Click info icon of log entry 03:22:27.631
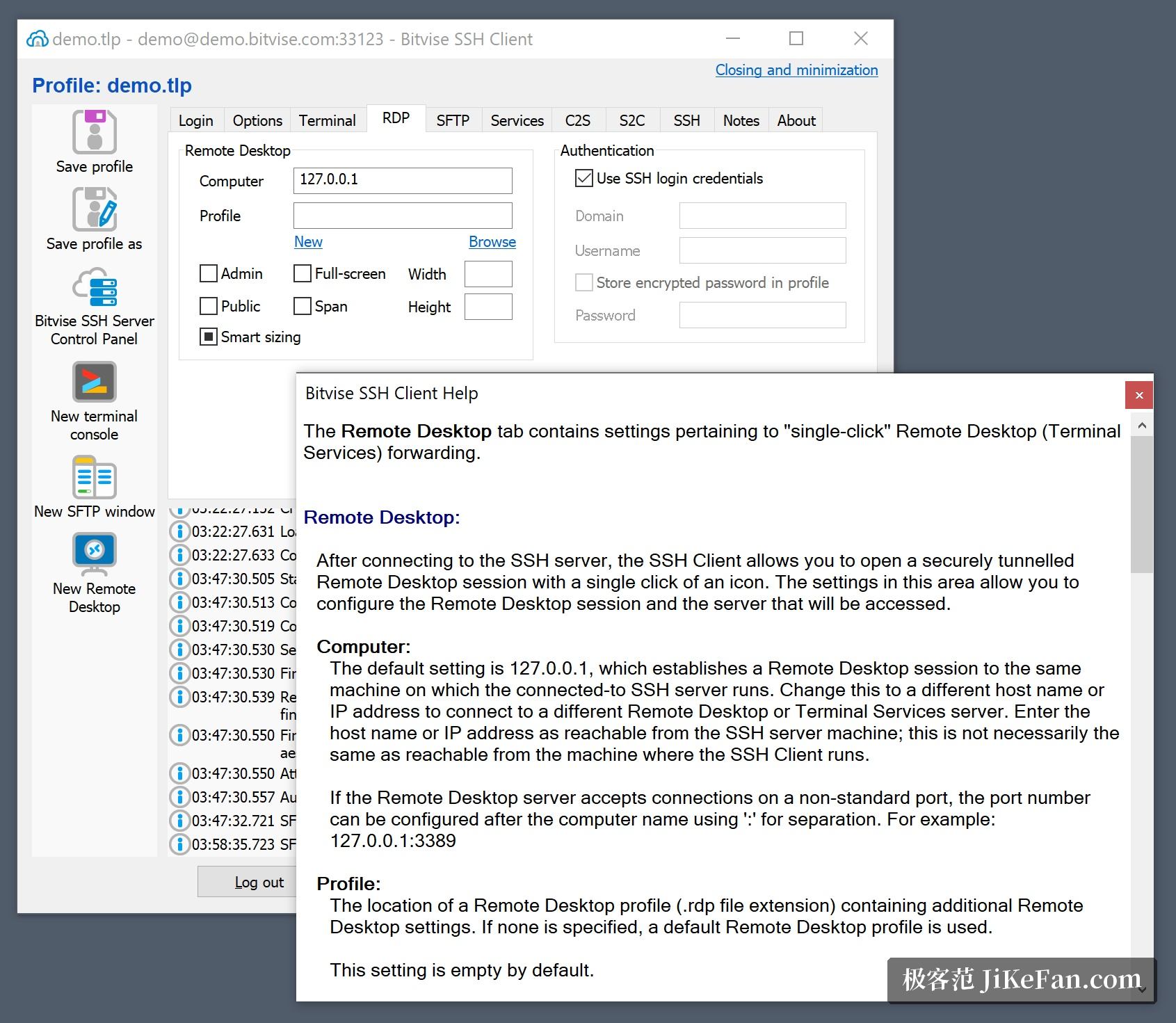Image resolution: width=1176 pixels, height=1023 pixels. coord(180,531)
